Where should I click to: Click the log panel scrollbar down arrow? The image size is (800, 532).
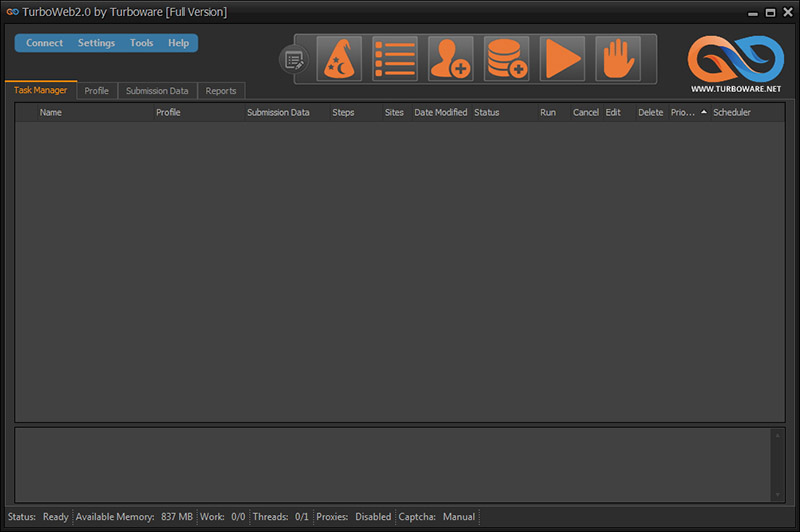(x=777, y=493)
